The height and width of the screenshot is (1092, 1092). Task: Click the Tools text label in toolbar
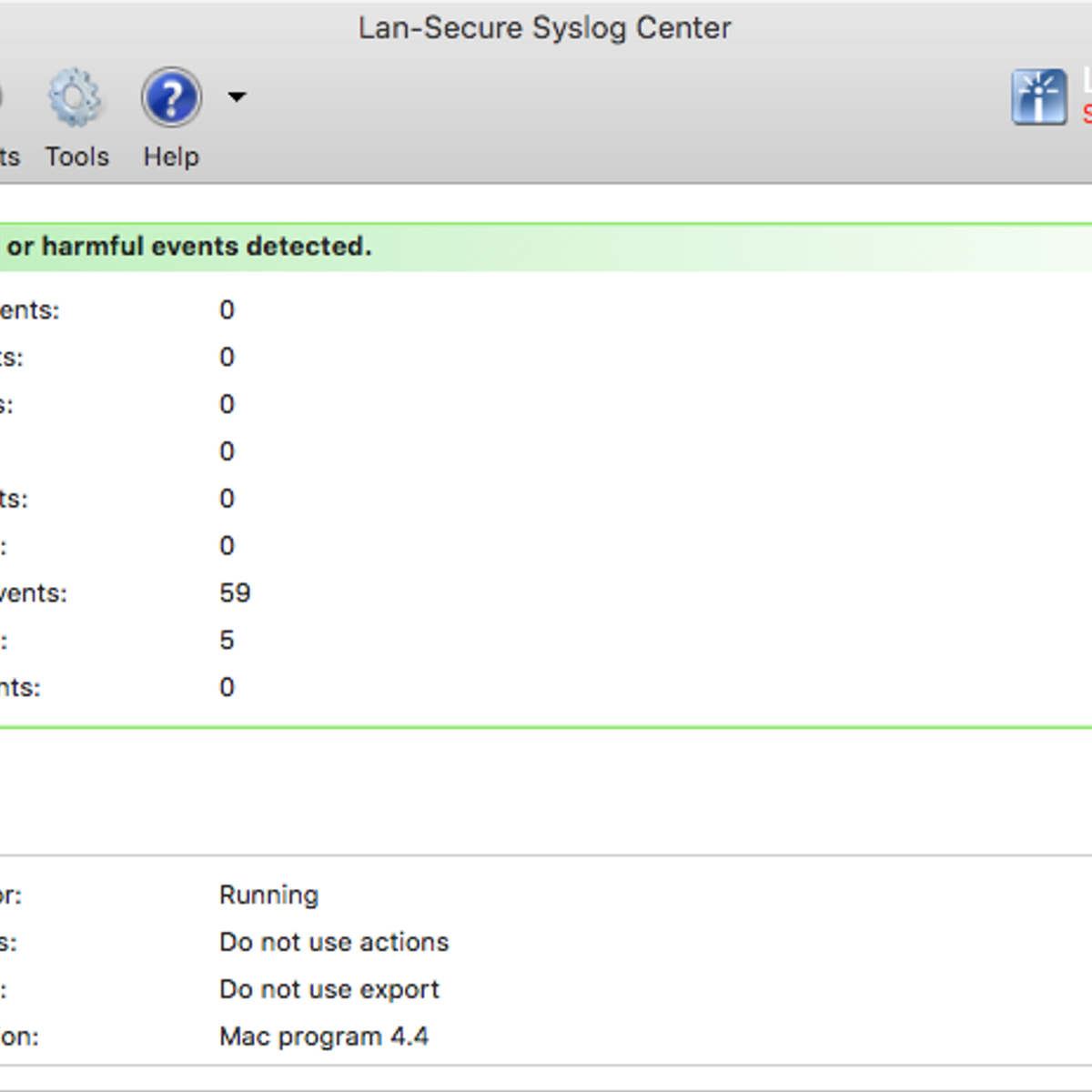pos(77,157)
